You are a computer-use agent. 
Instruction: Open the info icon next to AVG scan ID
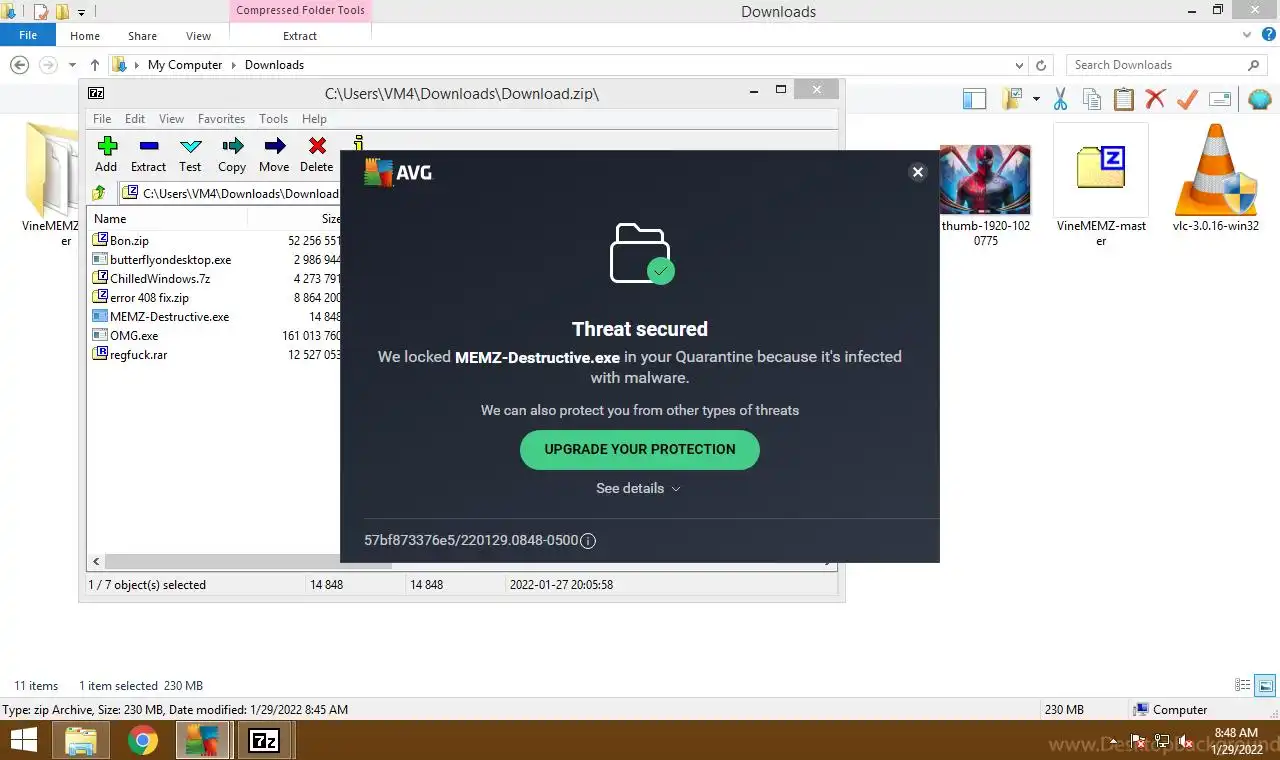point(588,541)
